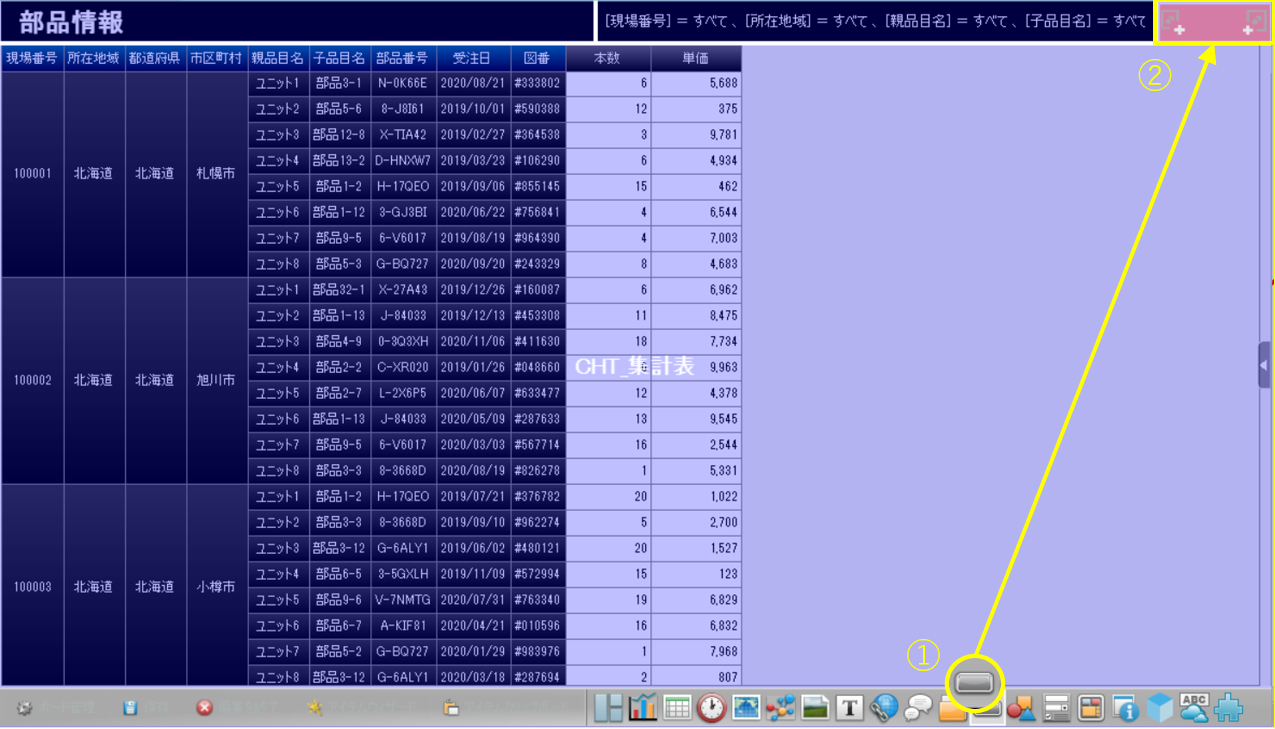Select the puzzle piece plugin icon

click(1228, 708)
